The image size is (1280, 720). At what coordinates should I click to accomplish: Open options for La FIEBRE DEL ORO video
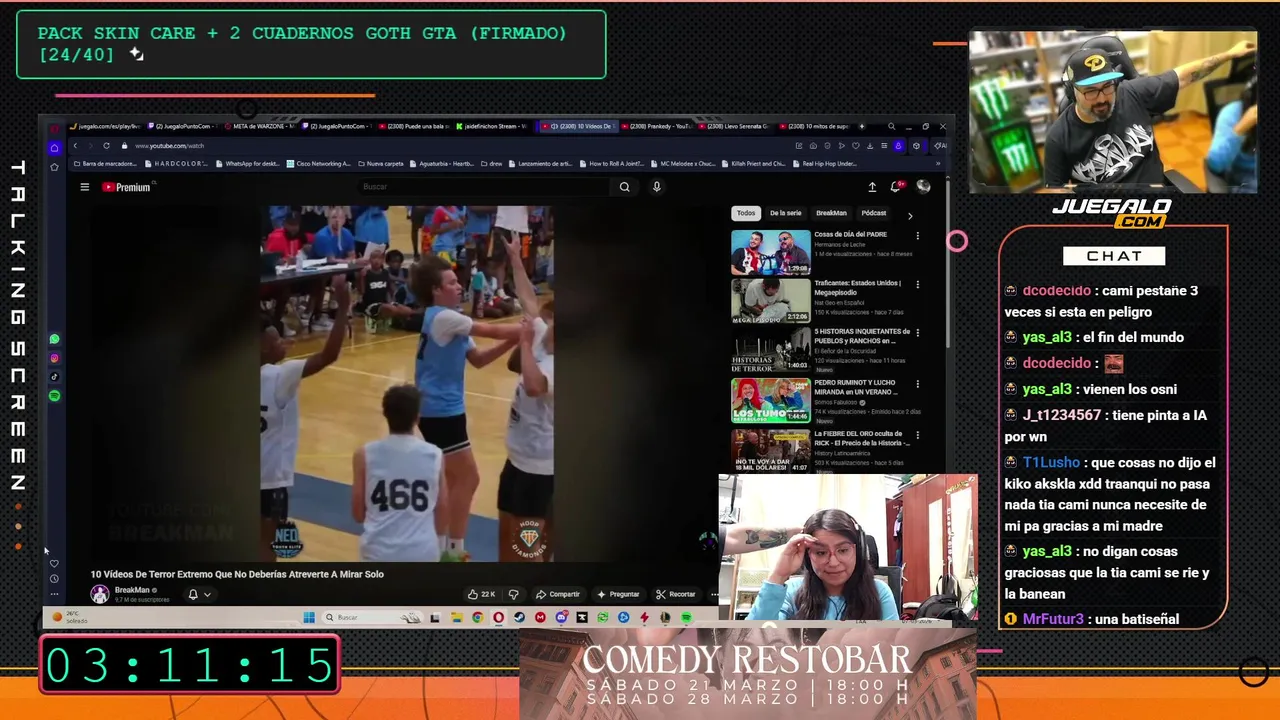(917, 436)
